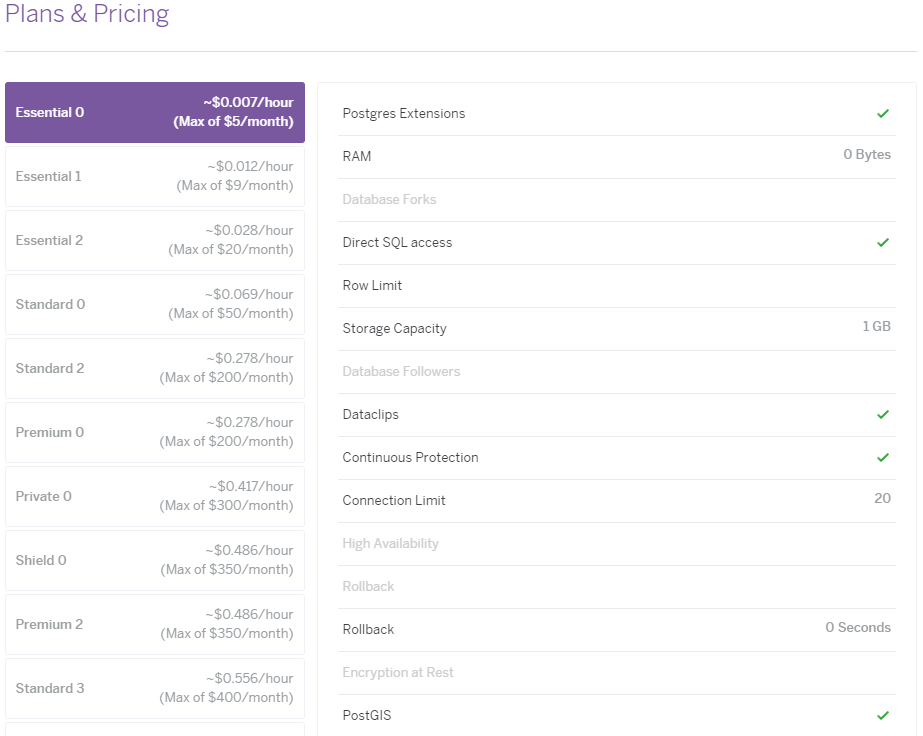923x736 pixels.
Task: Click the RAM feature row label
Action: [x=357, y=157]
